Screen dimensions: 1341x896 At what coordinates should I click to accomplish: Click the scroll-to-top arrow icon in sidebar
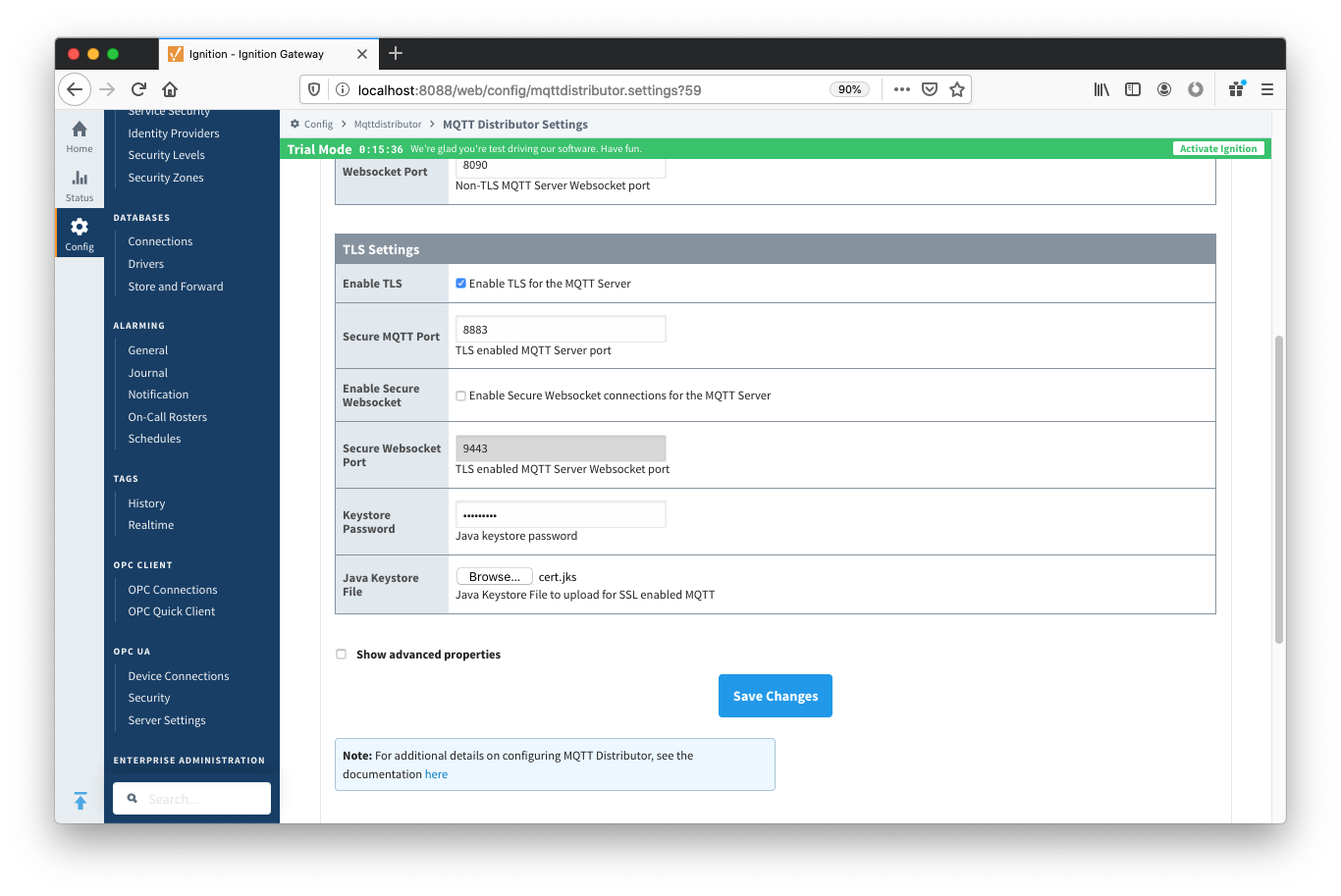(80, 801)
